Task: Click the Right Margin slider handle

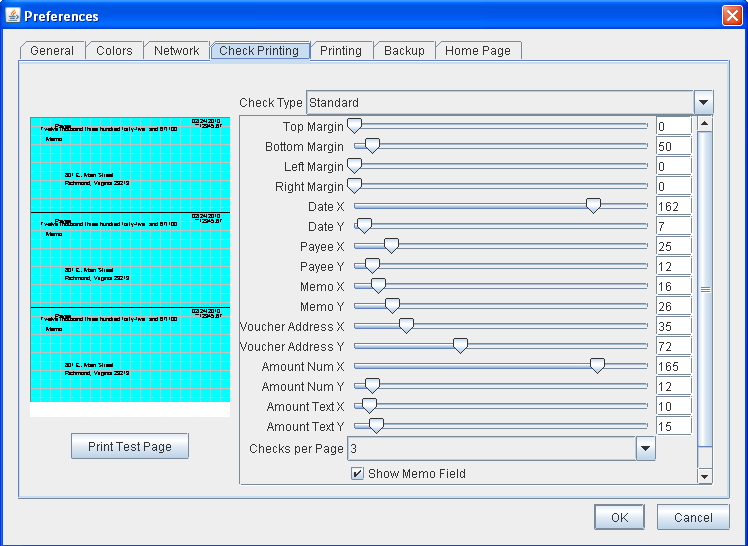Action: click(x=354, y=186)
